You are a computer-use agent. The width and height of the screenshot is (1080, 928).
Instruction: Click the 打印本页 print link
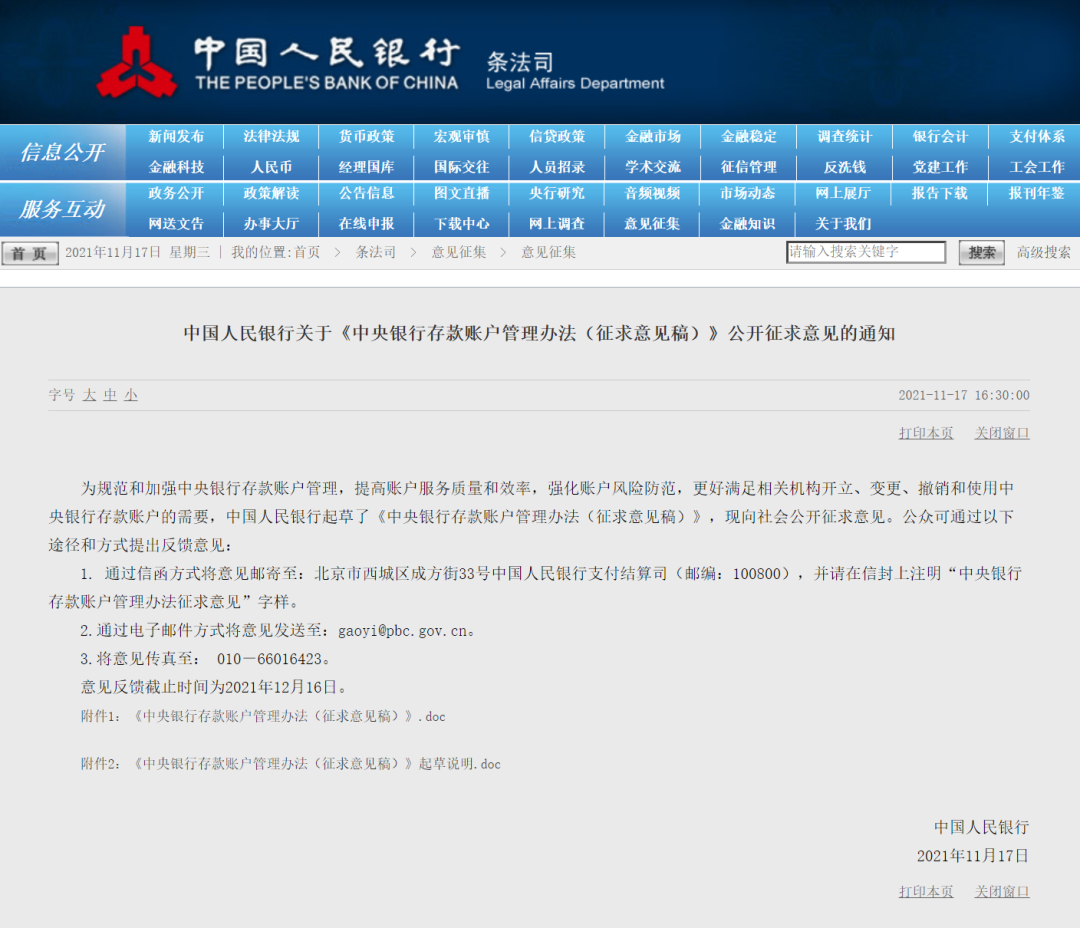(925, 433)
